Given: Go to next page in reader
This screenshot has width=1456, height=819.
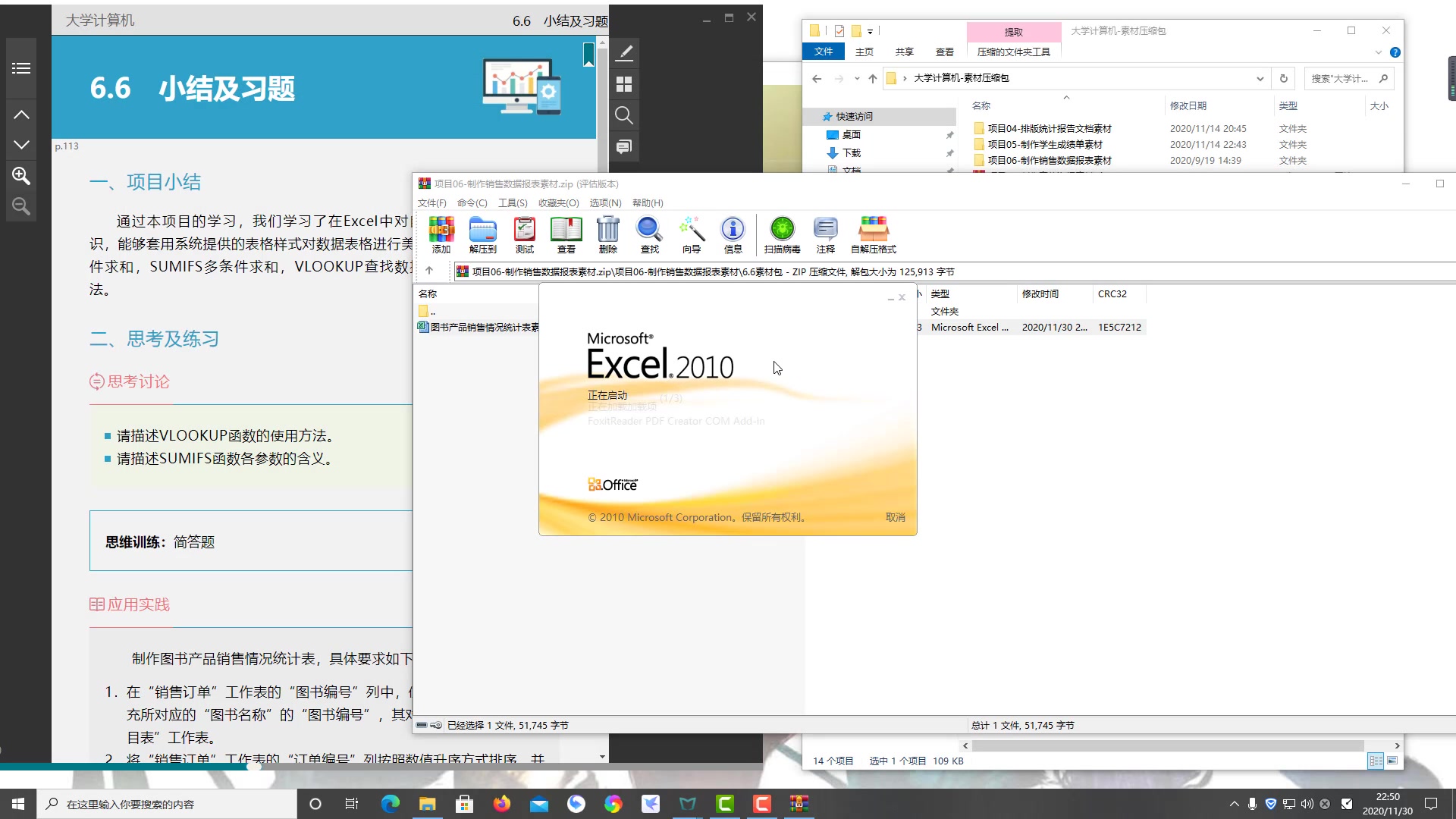Looking at the screenshot, I should pyautogui.click(x=21, y=144).
